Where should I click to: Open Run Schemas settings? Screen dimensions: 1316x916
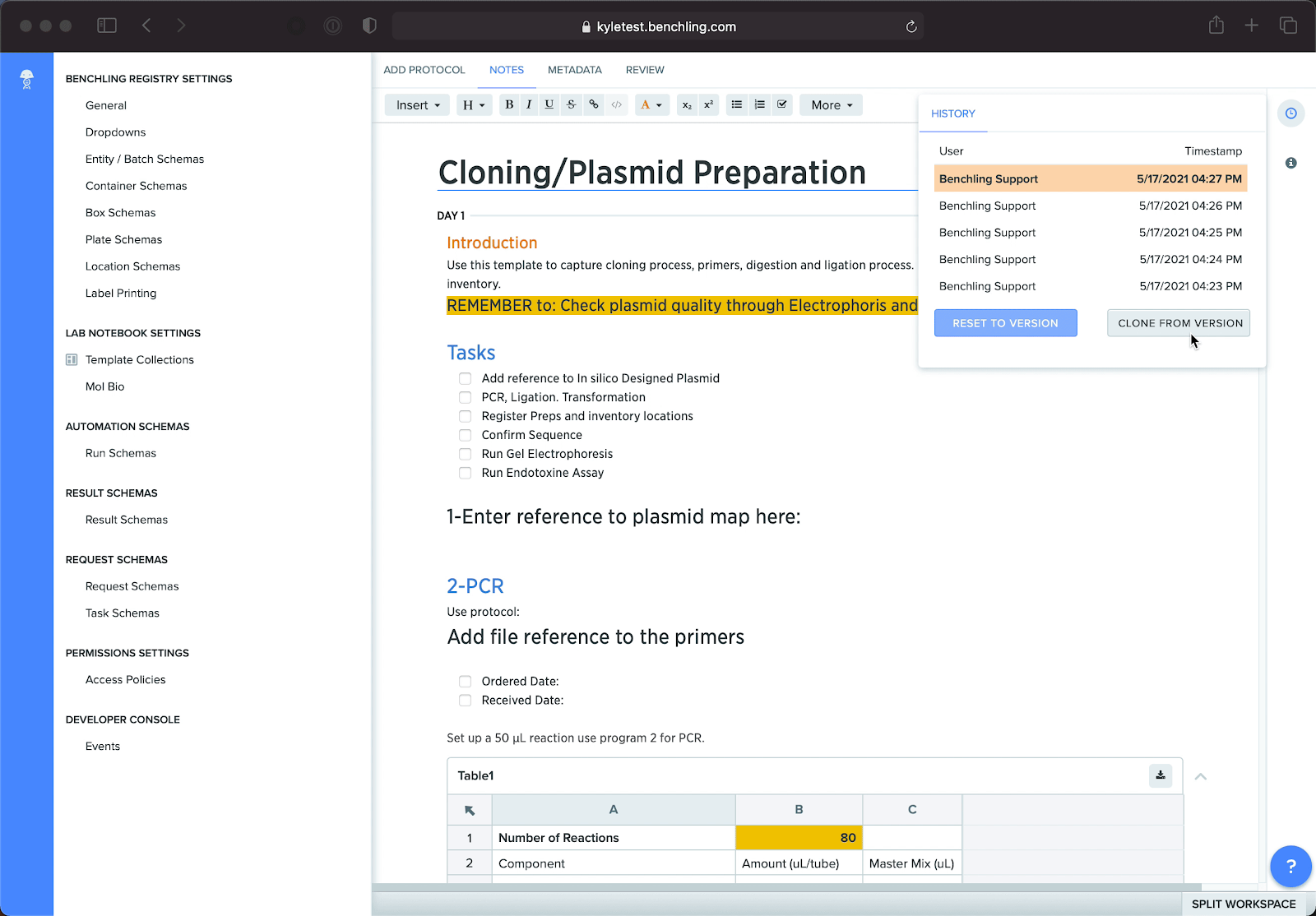tap(121, 453)
